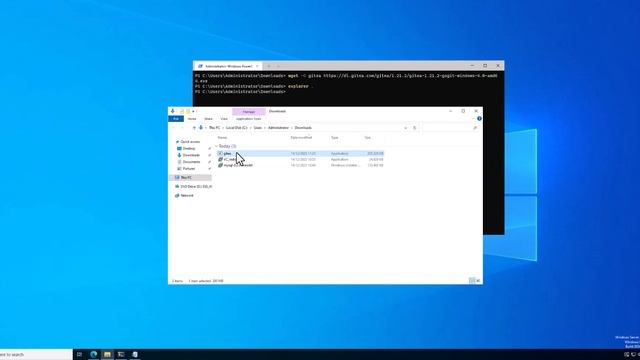Open the Share ribbon tab

[209, 119]
